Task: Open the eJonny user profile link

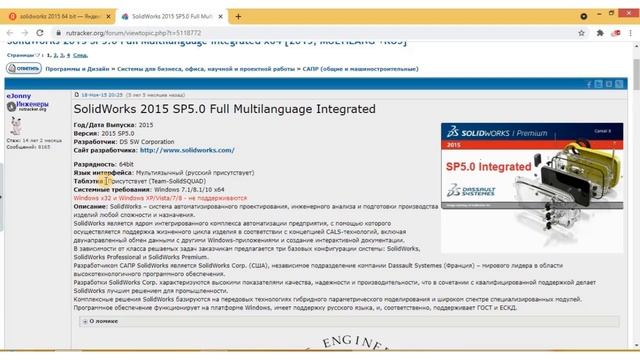Action: [x=19, y=96]
